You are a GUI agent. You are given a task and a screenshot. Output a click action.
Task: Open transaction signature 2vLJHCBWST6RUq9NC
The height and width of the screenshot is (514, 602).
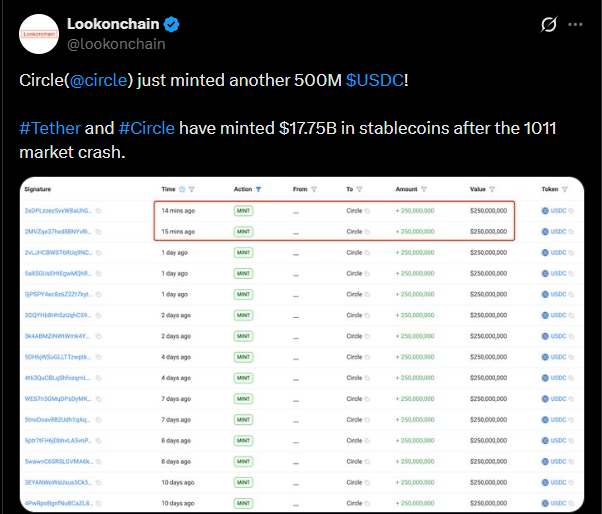coord(55,252)
